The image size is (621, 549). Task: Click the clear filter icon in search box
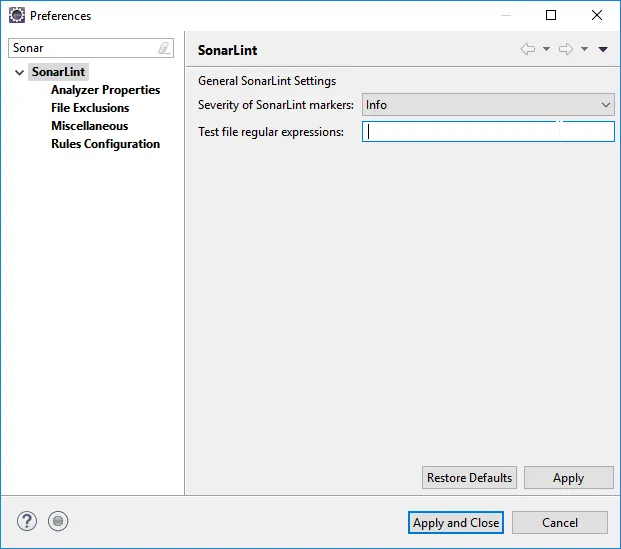click(x=164, y=48)
